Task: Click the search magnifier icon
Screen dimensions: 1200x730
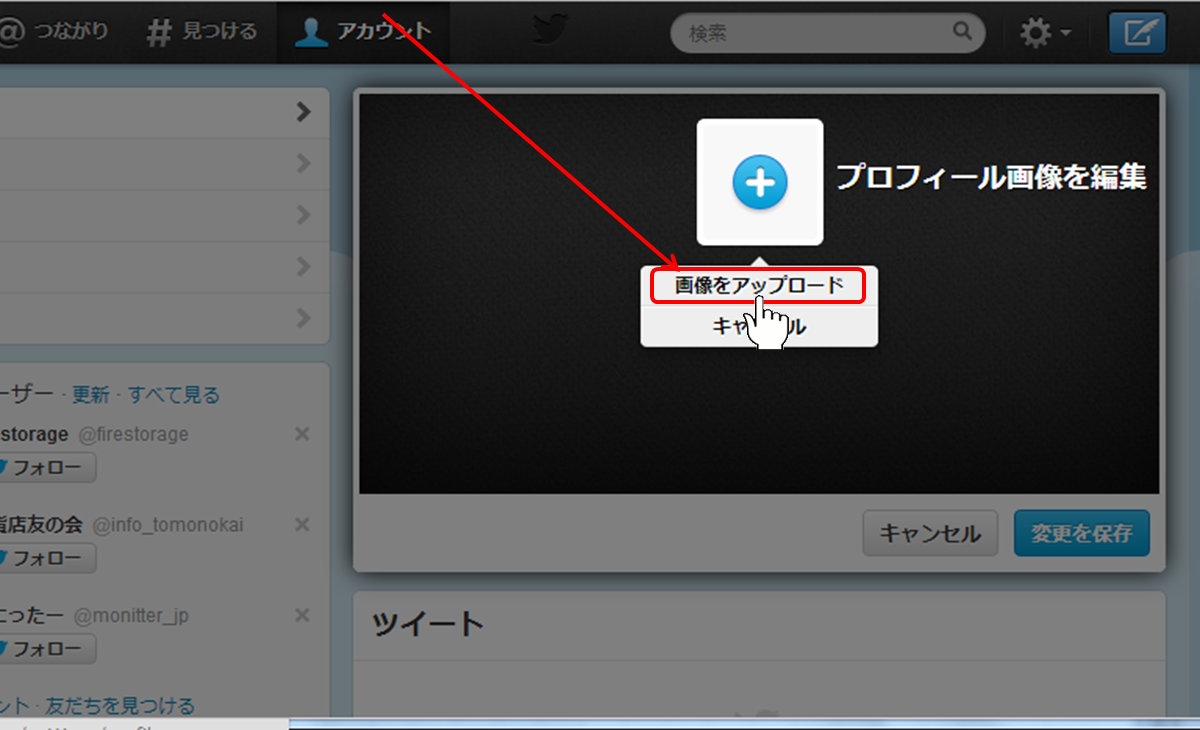Action: coord(962,32)
